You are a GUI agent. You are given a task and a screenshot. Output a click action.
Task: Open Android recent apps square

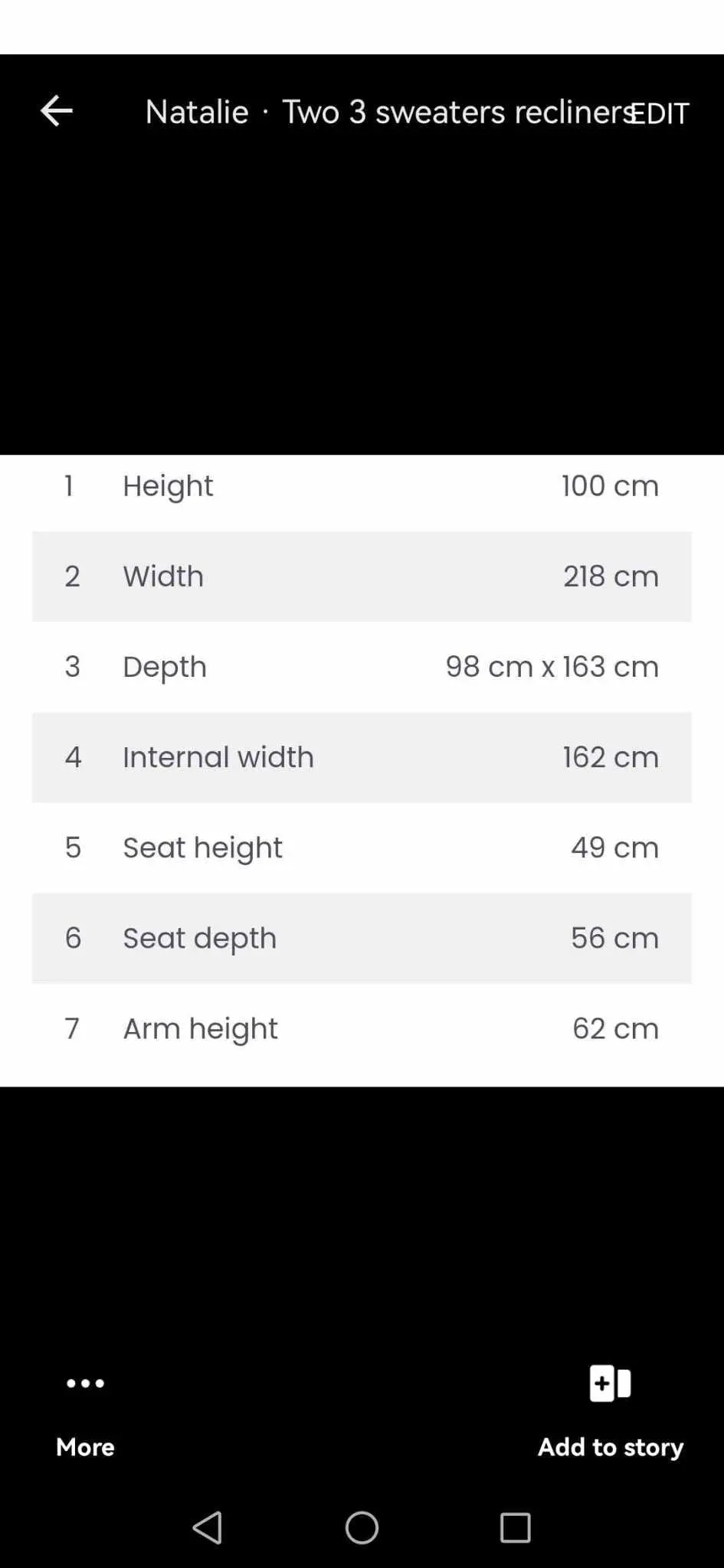pyautogui.click(x=515, y=1527)
